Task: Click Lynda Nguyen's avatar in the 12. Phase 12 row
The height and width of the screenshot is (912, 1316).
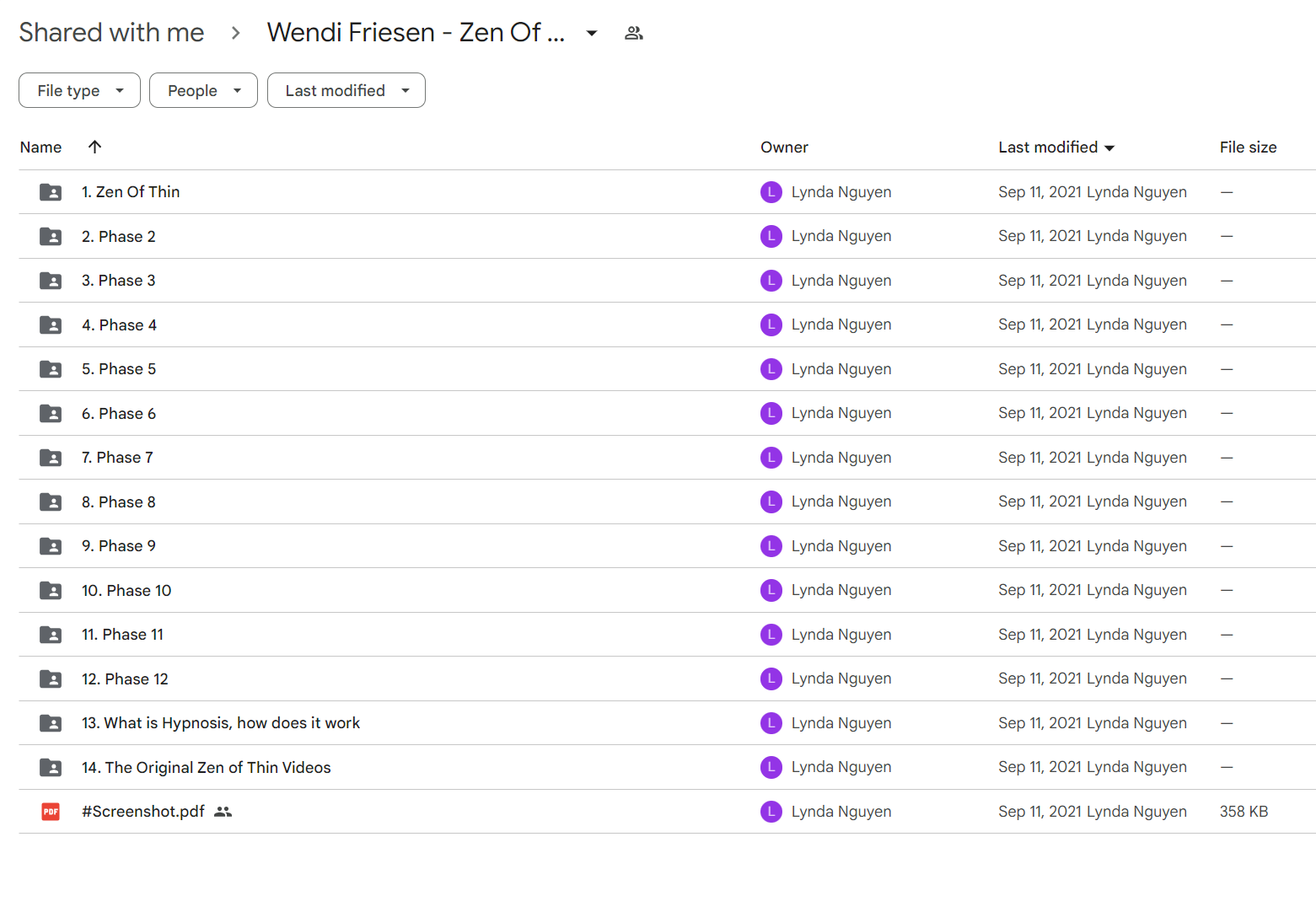Action: click(771, 679)
